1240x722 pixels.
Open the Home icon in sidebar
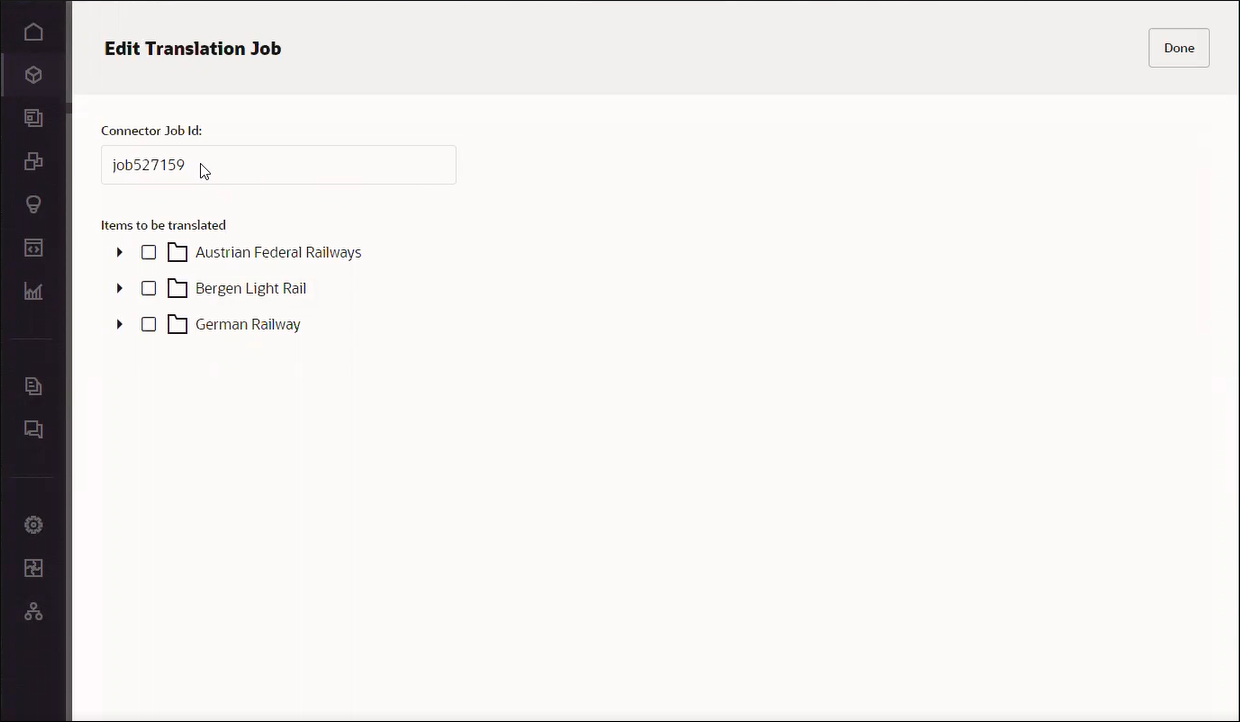(x=33, y=32)
